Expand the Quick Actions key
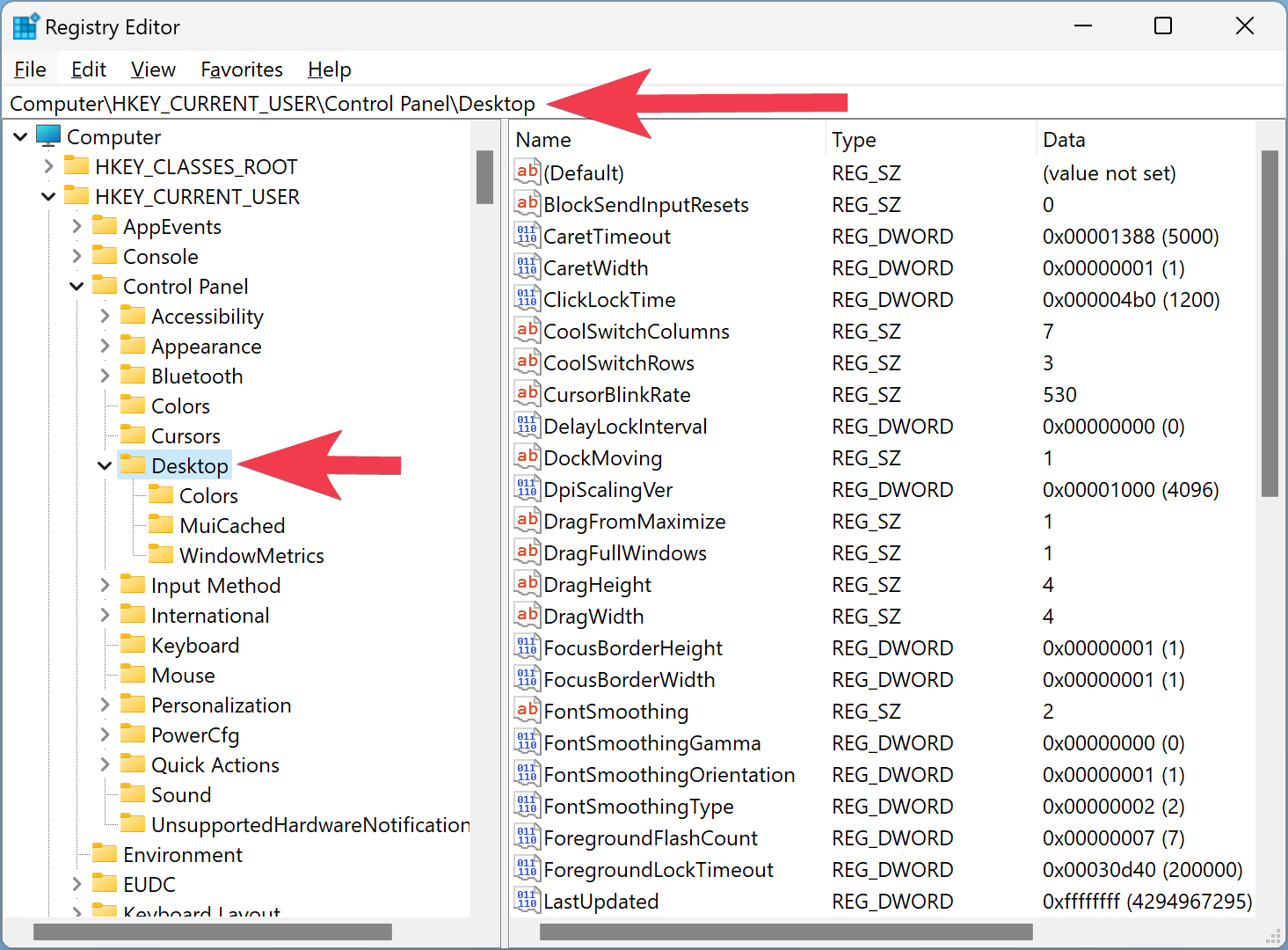 pyautogui.click(x=105, y=764)
